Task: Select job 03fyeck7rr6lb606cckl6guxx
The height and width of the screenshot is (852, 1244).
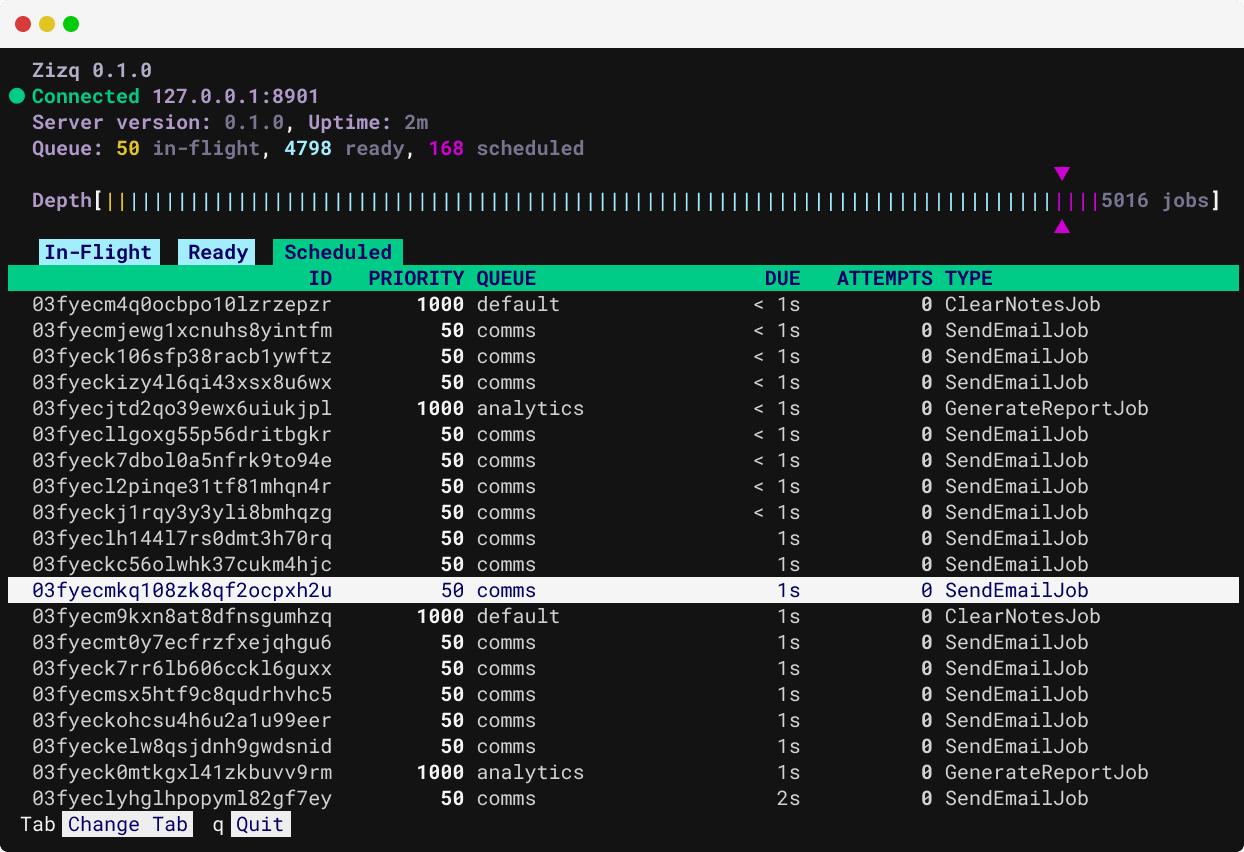Action: 622,668
